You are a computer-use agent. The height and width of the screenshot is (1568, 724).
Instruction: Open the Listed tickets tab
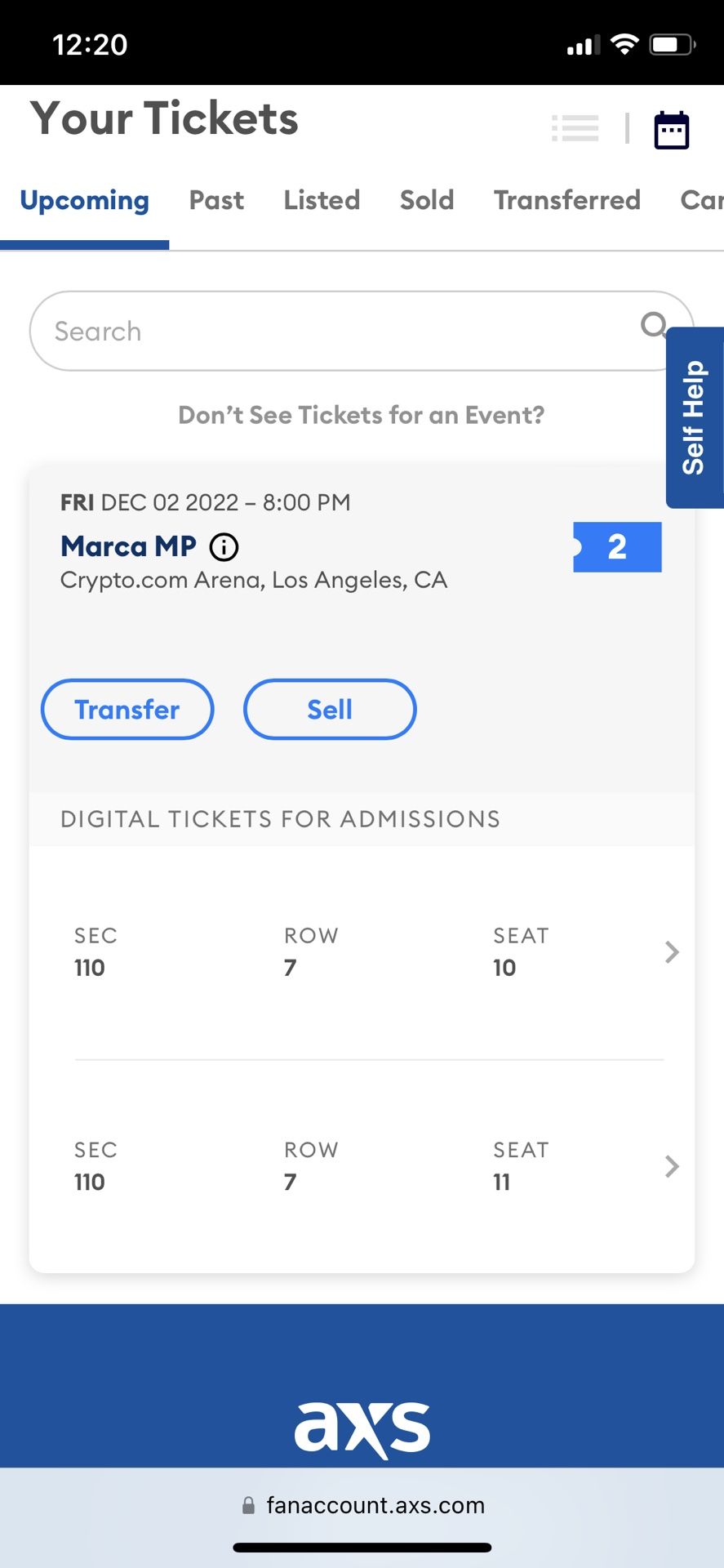point(322,200)
